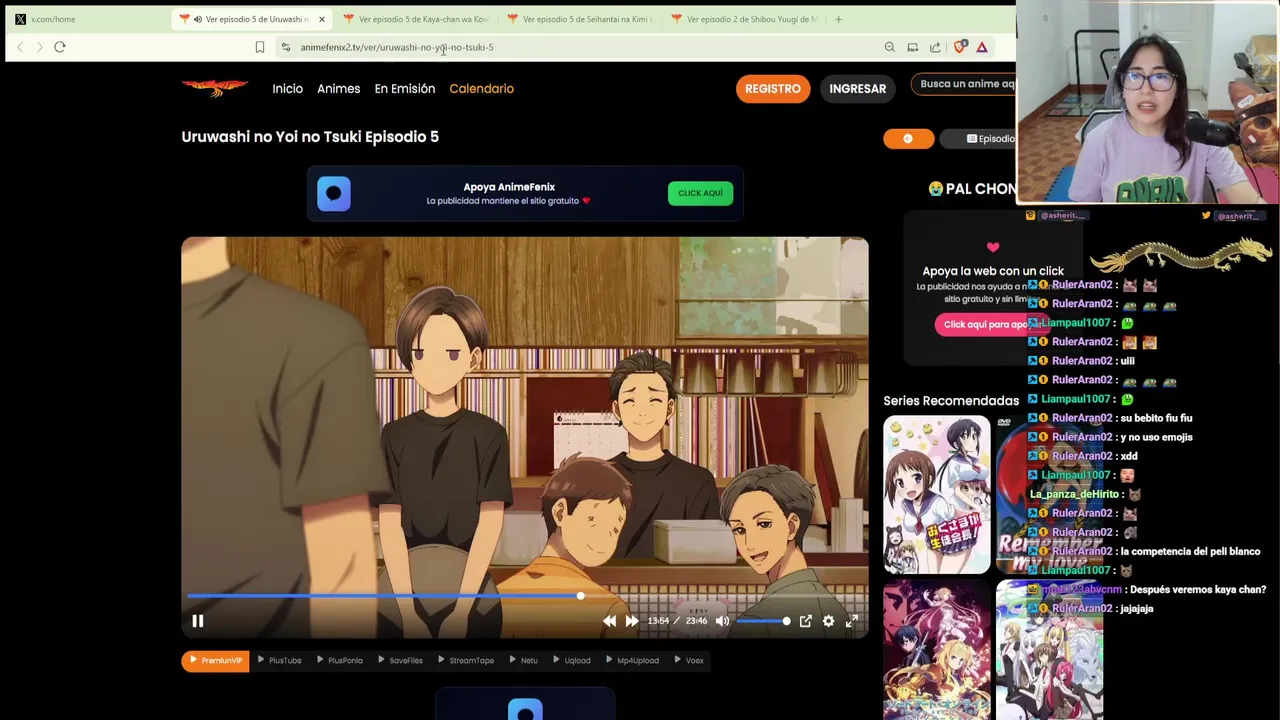This screenshot has width=1280, height=720.
Task: Click the picture-in-picture icon in the address bar
Action: tap(912, 47)
